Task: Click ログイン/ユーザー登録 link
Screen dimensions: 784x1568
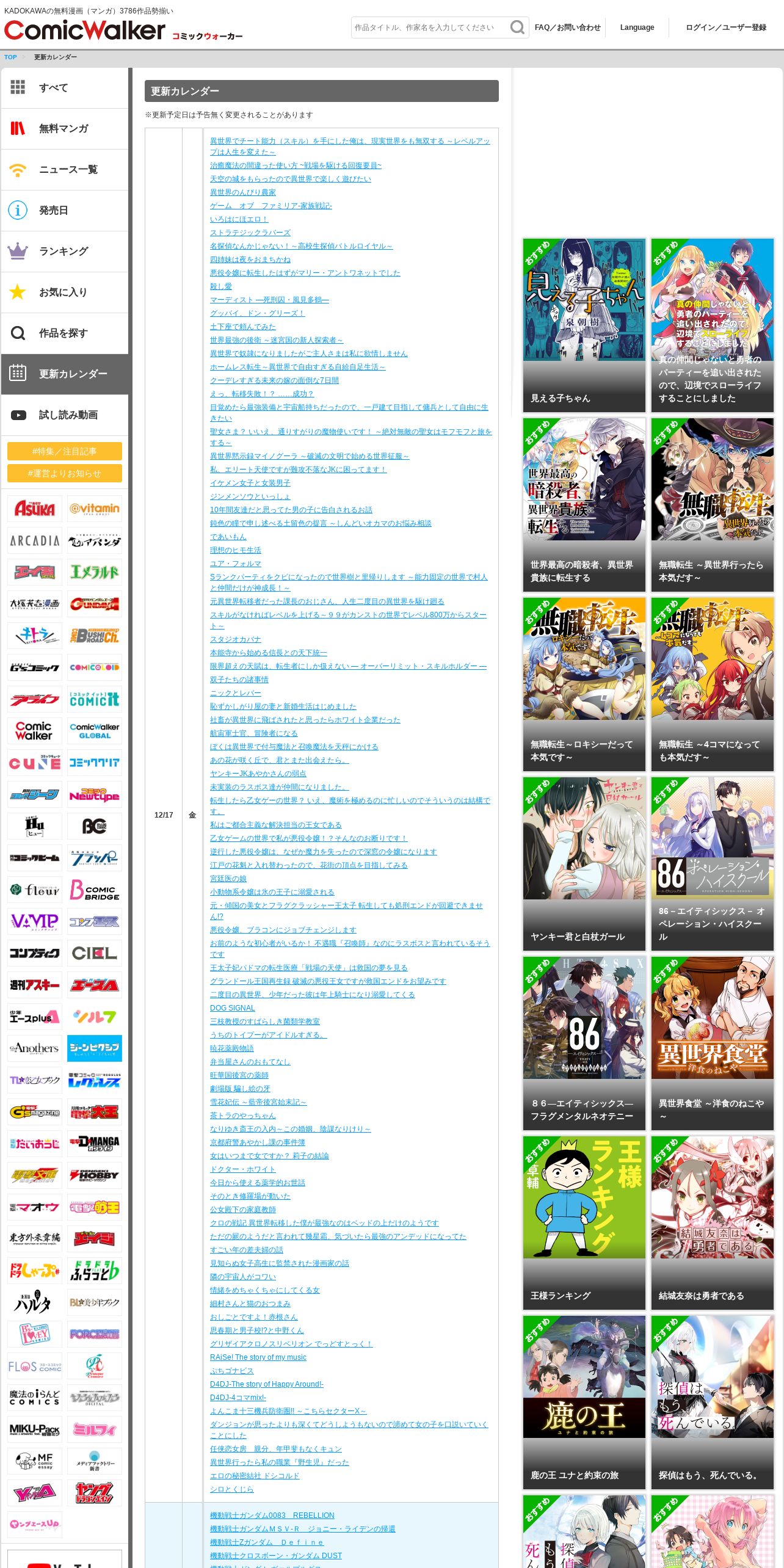Action: pyautogui.click(x=726, y=27)
